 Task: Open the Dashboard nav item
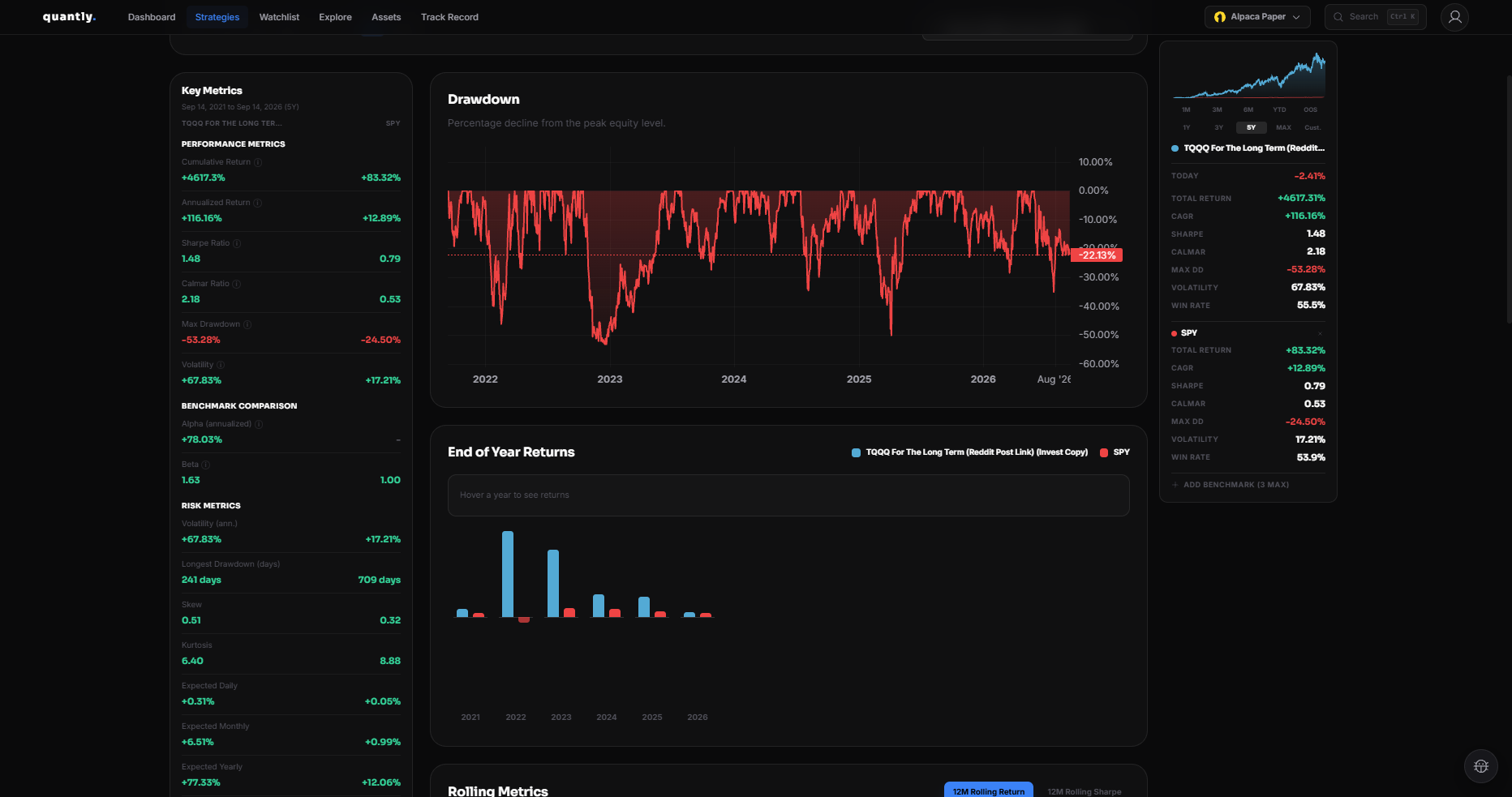(152, 17)
